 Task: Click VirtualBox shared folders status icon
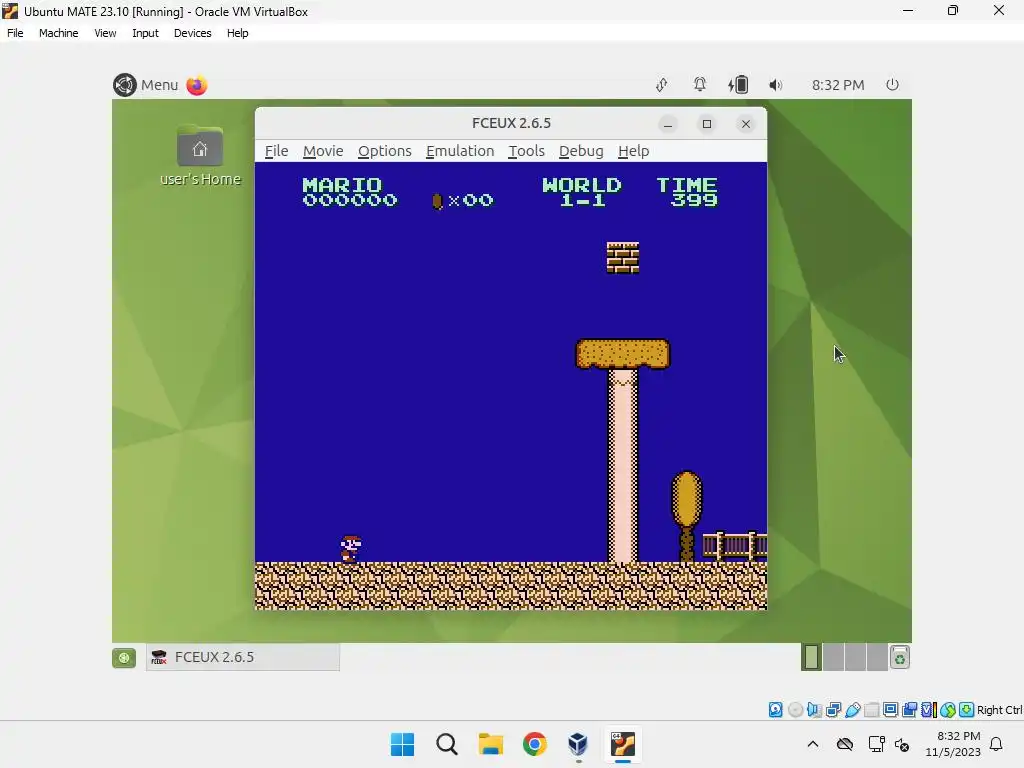coord(871,710)
